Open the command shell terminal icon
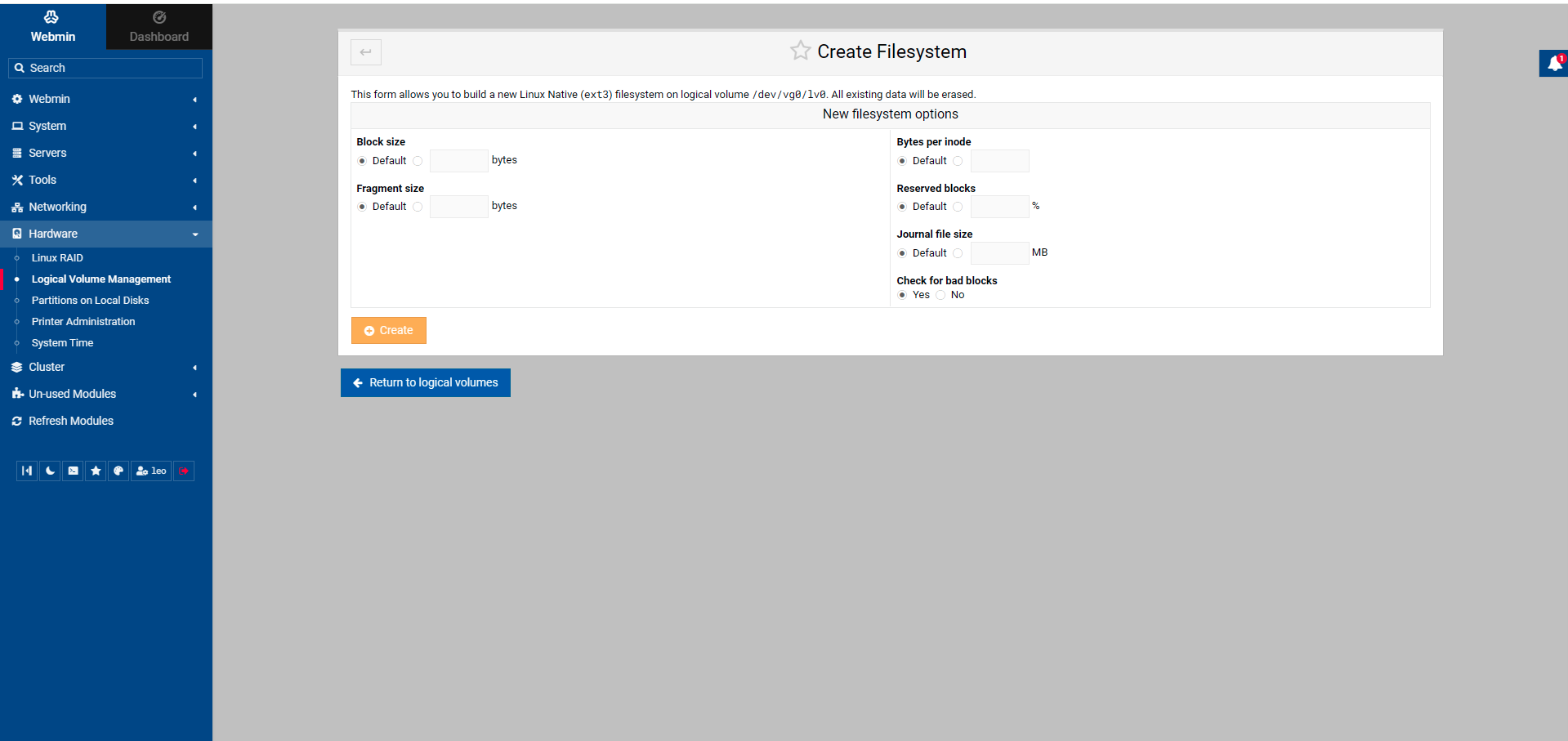This screenshot has width=1568, height=741. pos(73,471)
